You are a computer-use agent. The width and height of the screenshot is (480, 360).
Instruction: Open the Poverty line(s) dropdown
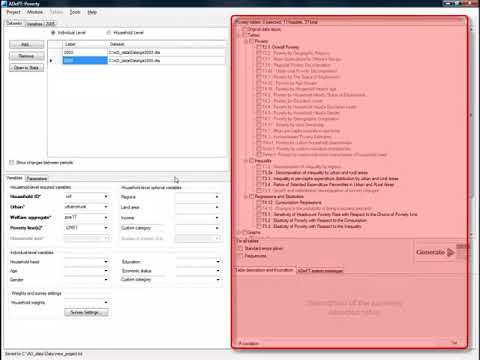coord(106,228)
